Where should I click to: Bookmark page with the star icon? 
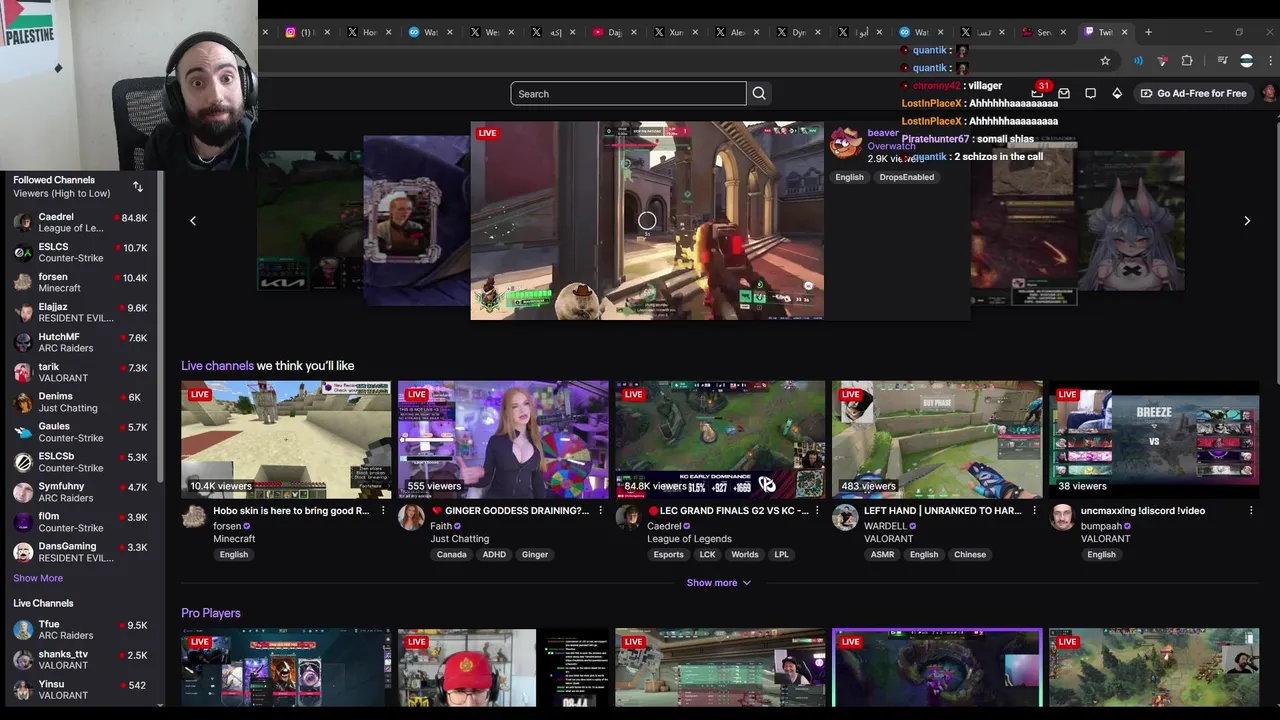(x=1105, y=61)
